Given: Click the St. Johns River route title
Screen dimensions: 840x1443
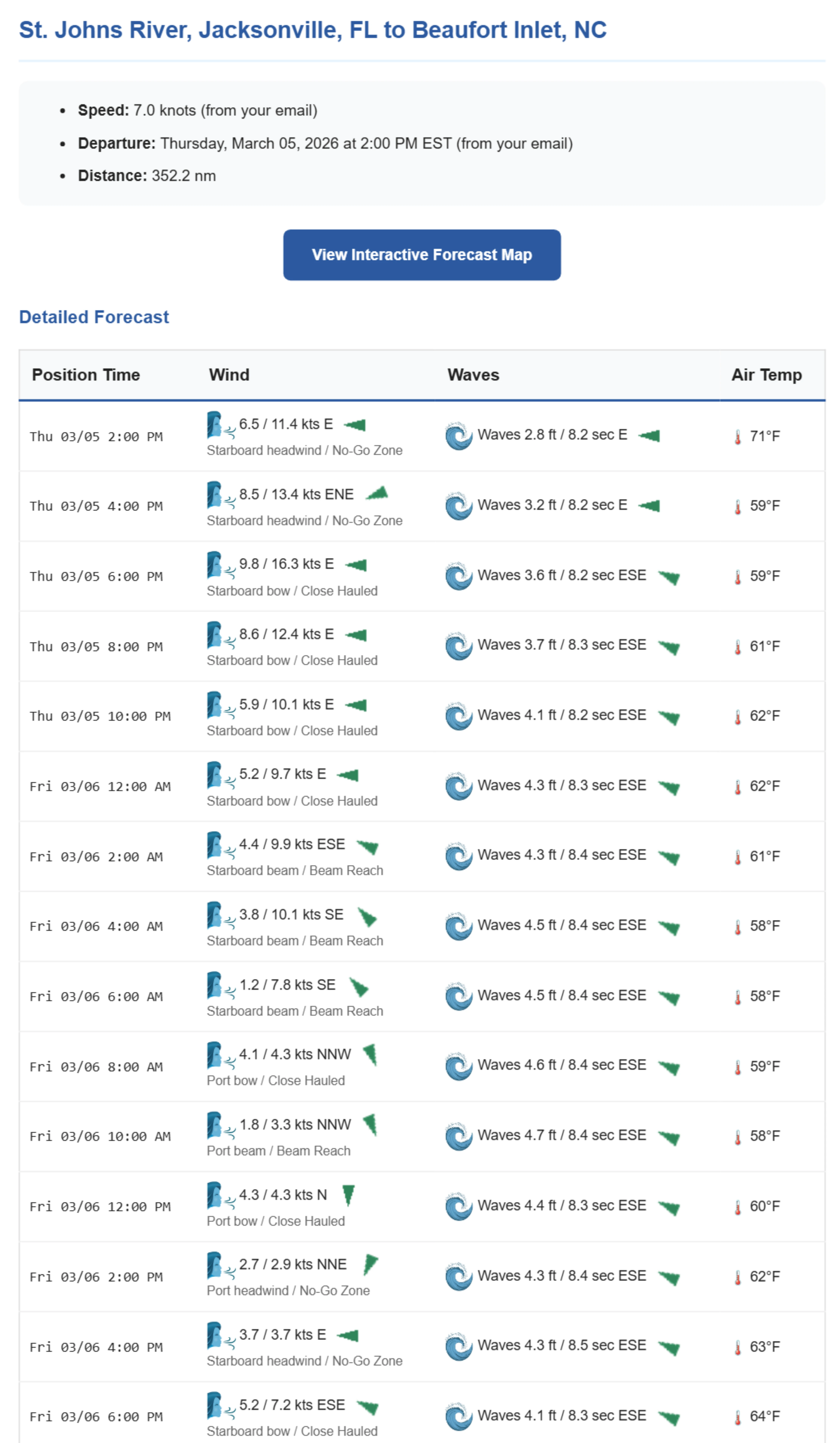Looking at the screenshot, I should tap(313, 30).
